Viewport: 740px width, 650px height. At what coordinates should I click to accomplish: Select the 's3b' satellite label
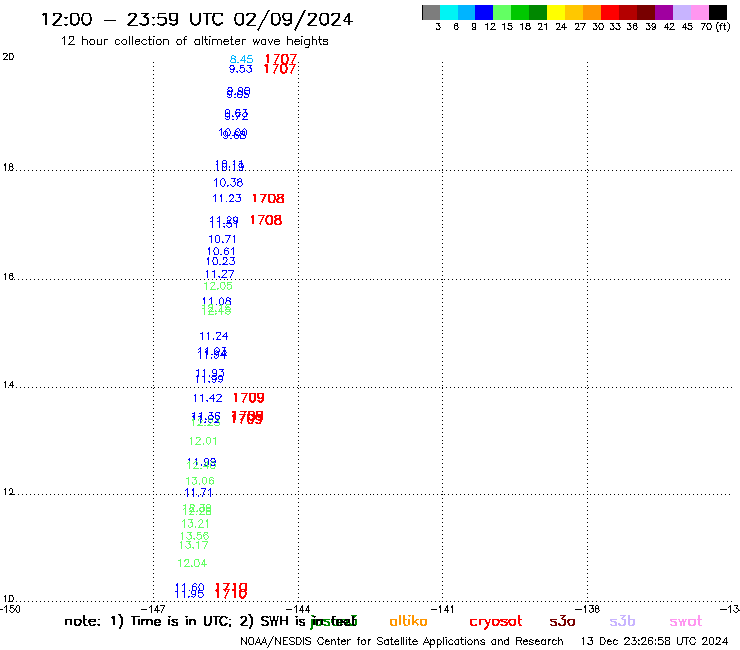click(622, 621)
